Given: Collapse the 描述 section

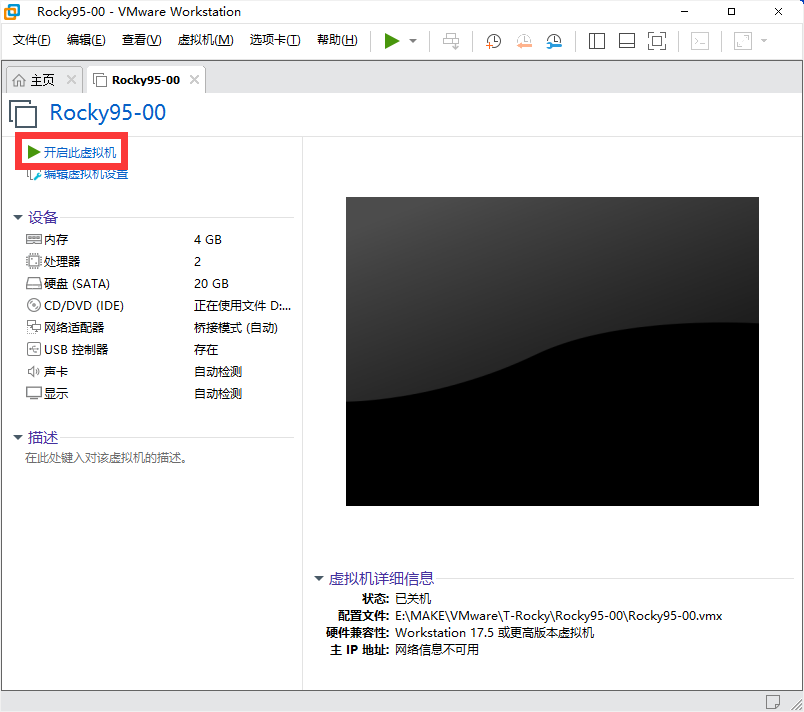Looking at the screenshot, I should tap(18, 437).
